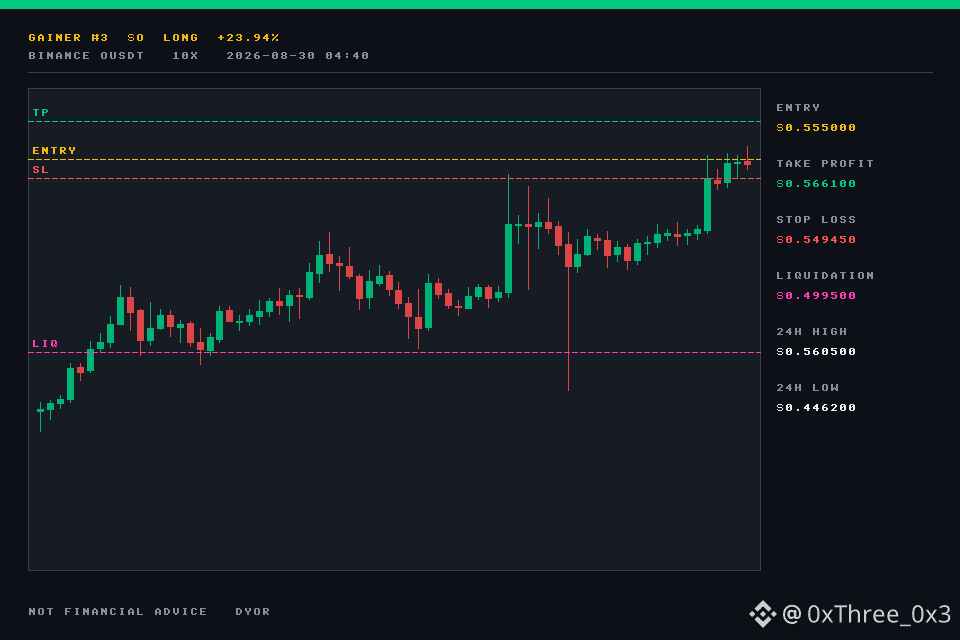This screenshot has width=960, height=640.
Task: Click the GAINER #3 header text
Action: [69, 37]
